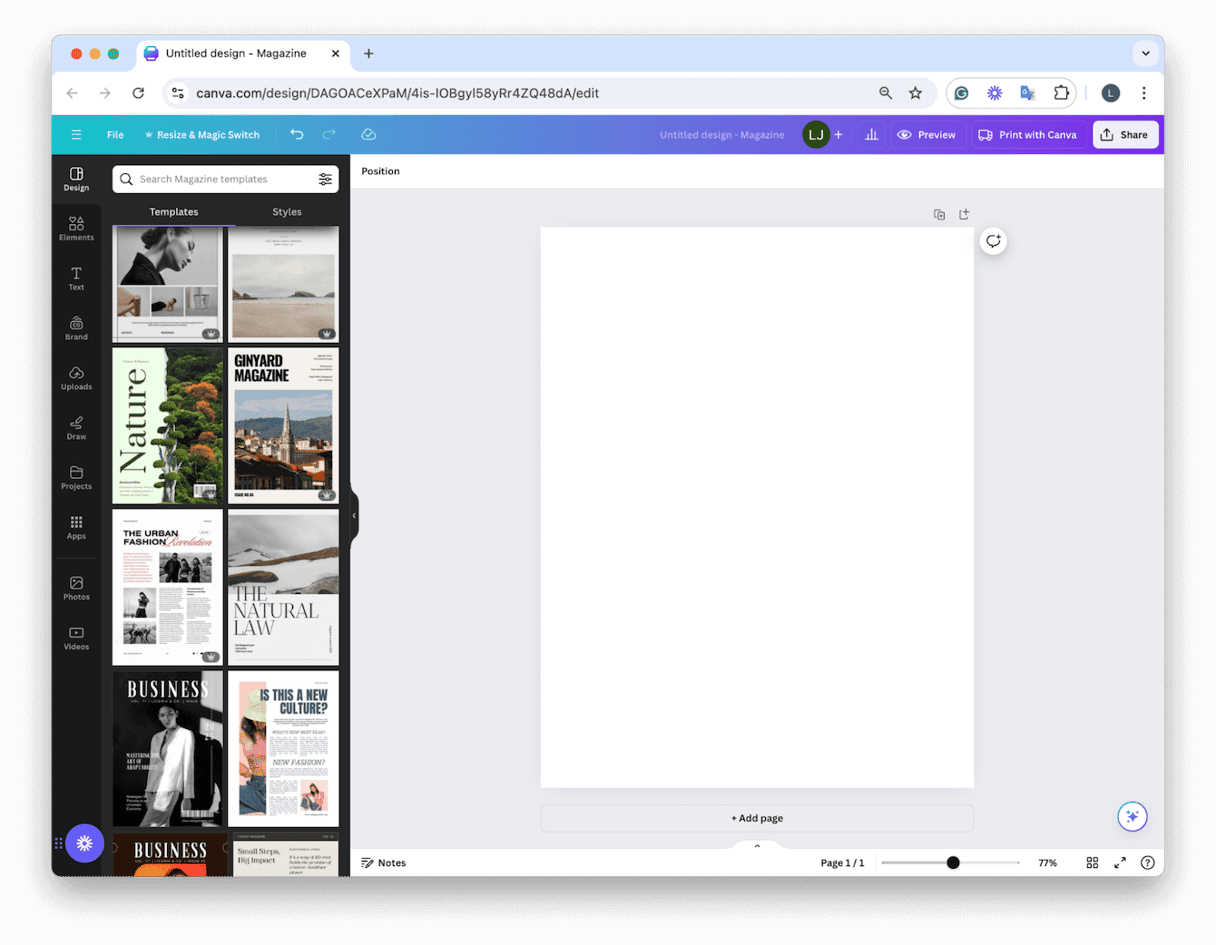Screen dimensions: 1216x945
Task: Toggle the Notes panel at the bottom left
Action: point(383,862)
